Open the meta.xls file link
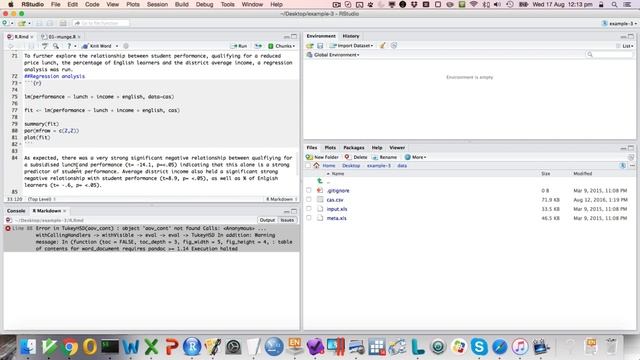This screenshot has width=640, height=360. pyautogui.click(x=336, y=218)
